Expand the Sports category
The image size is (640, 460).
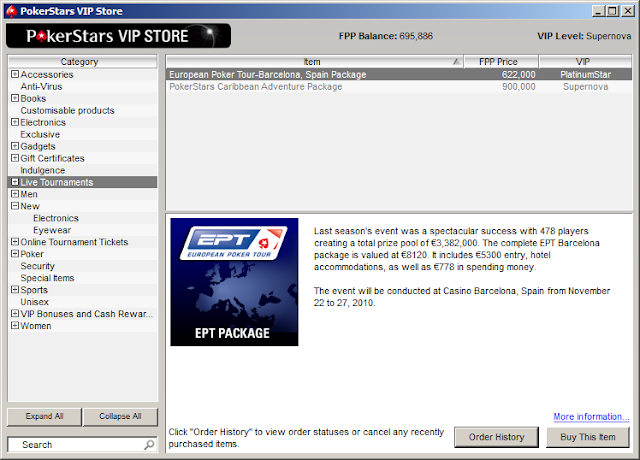[x=15, y=289]
